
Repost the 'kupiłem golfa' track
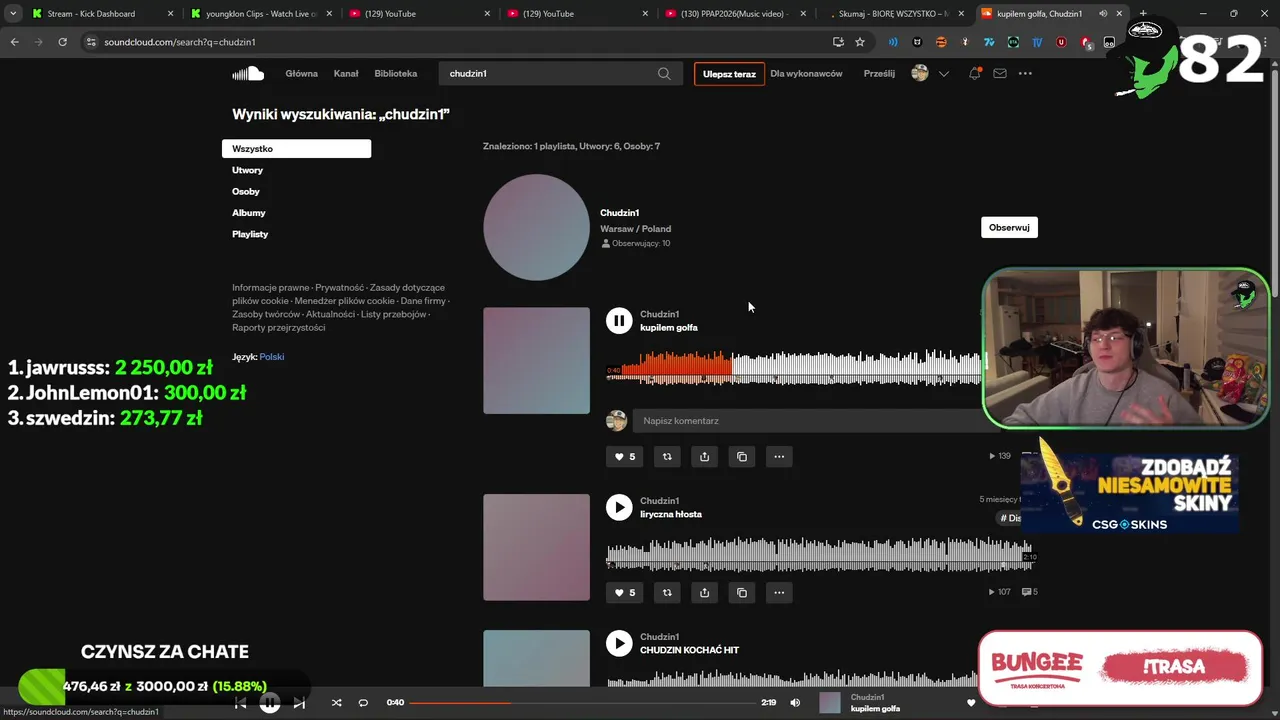pyautogui.click(x=667, y=456)
